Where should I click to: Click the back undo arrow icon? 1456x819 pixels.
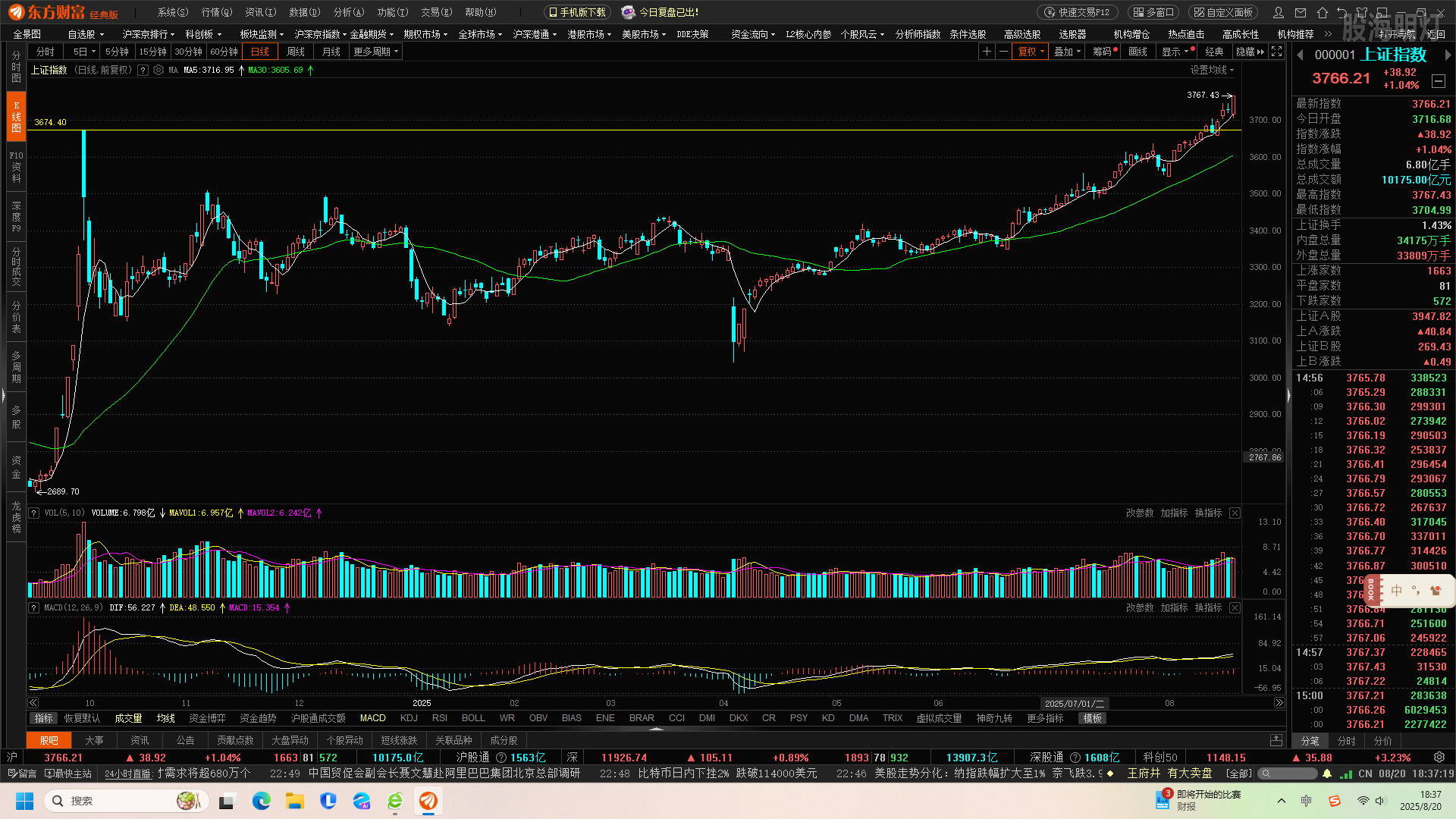coord(1342,12)
